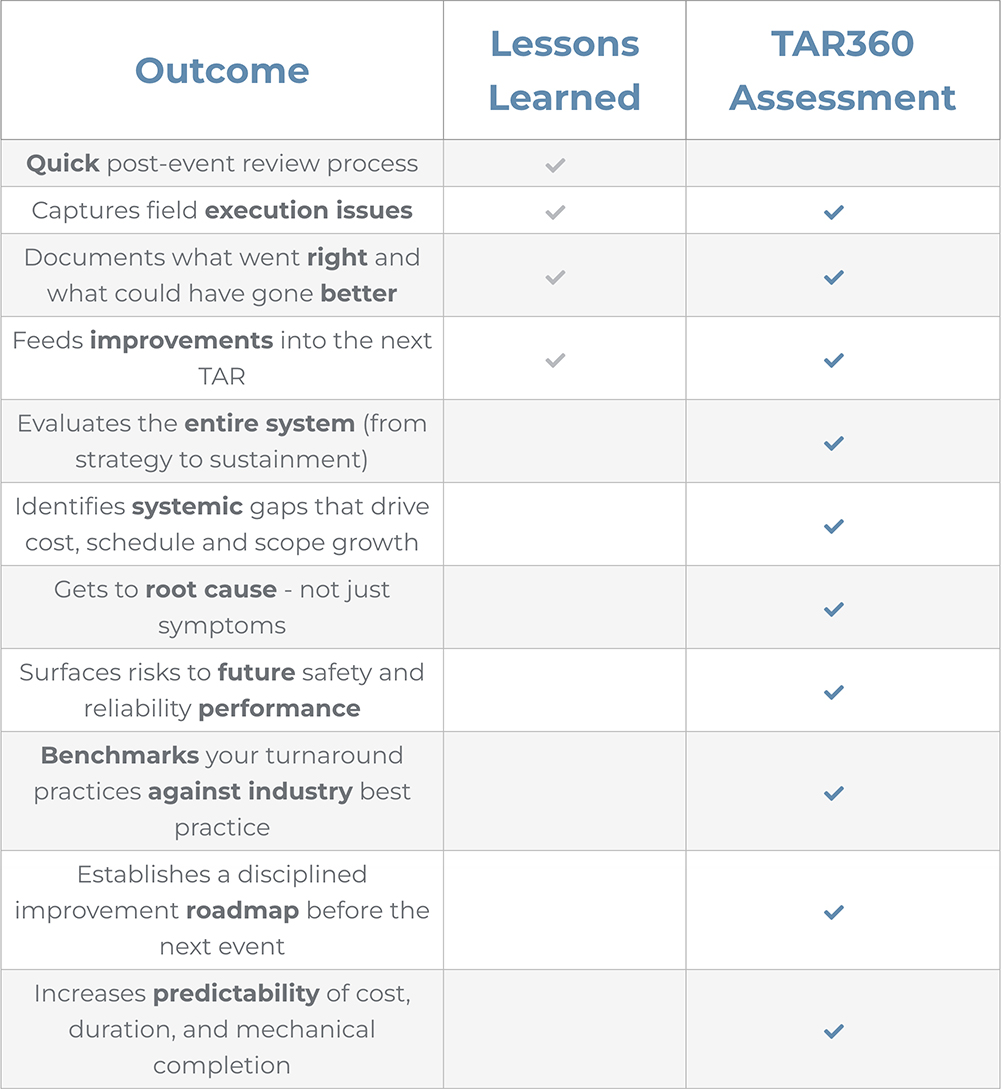Click TAR360 checkmark for field execution issues
Viewport: 1001px width, 1089px height.
click(x=833, y=212)
